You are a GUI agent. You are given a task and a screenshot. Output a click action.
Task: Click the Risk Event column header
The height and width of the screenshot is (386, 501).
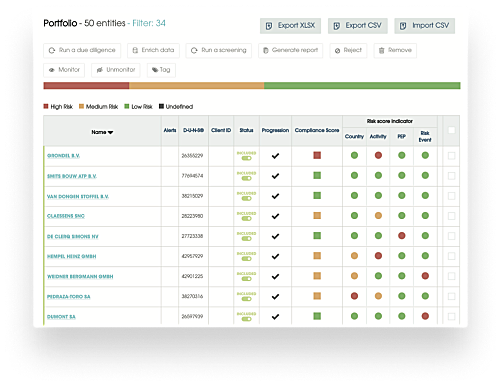[425, 137]
